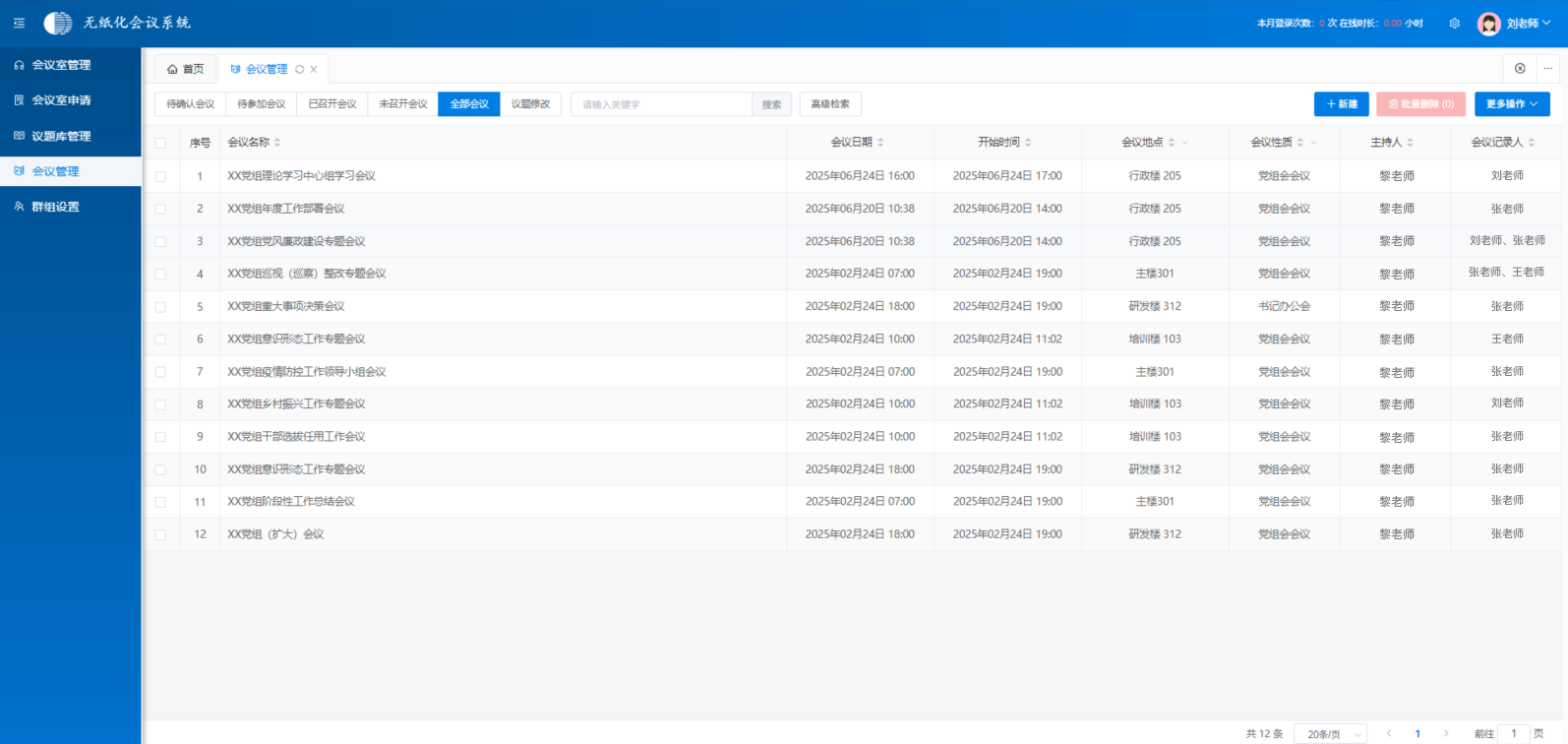Filter by 待参加会议 tab

(x=262, y=103)
